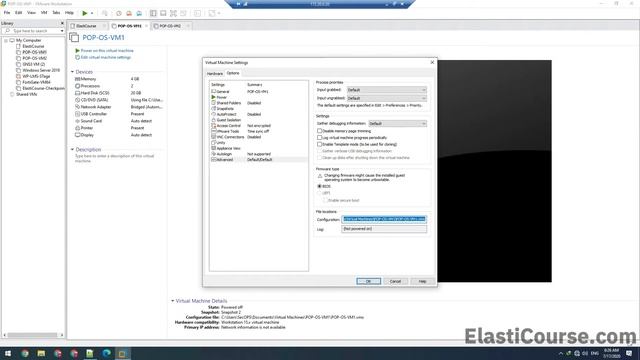The image size is (640, 360).
Task: Open the Edit menu
Action: click(19, 13)
